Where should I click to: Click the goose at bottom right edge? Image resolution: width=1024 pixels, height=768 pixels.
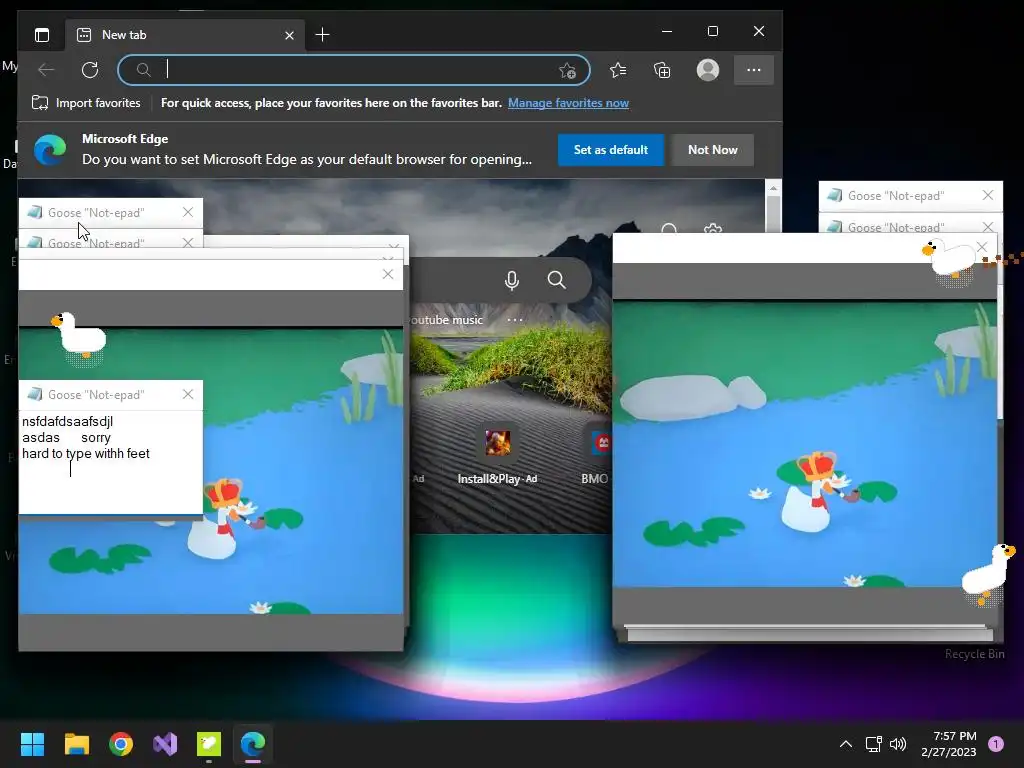point(989,573)
